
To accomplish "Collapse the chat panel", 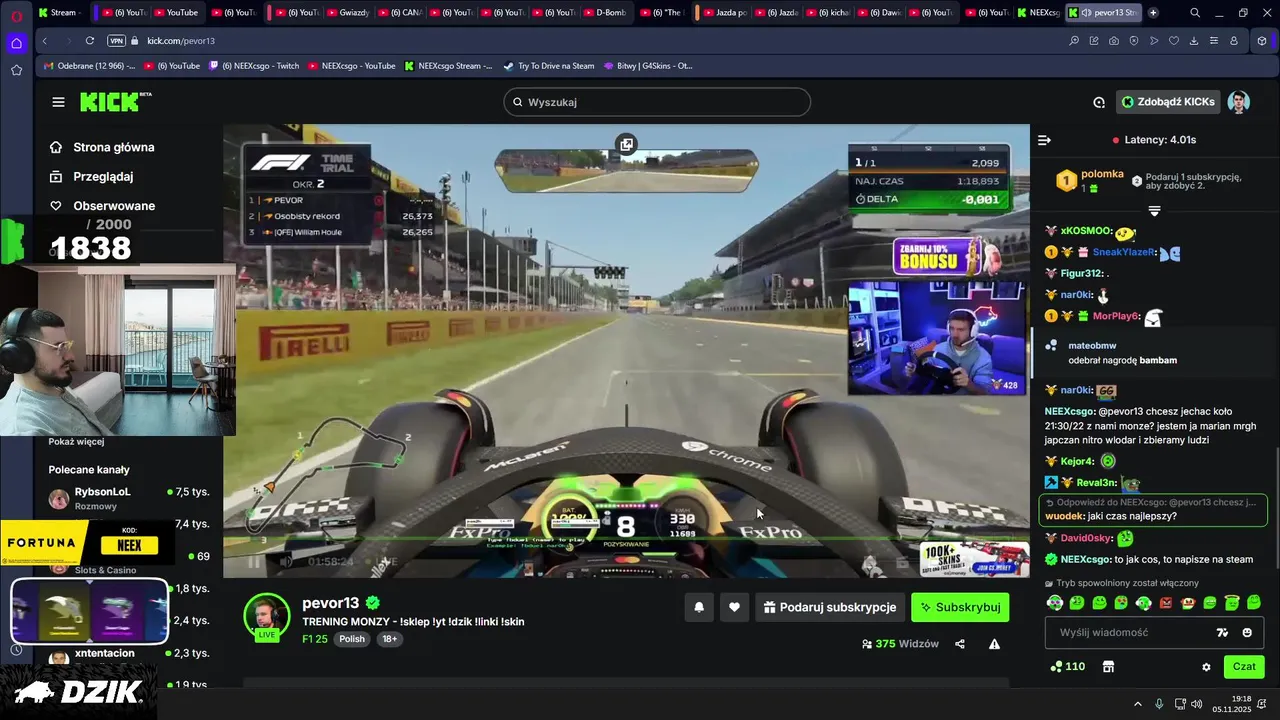I will click(x=1044, y=140).
